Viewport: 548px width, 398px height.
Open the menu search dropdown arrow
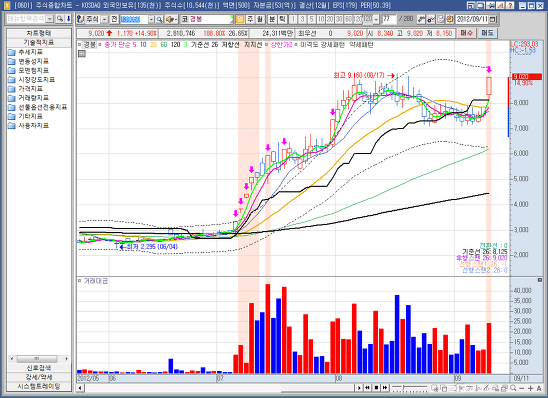tap(50, 19)
